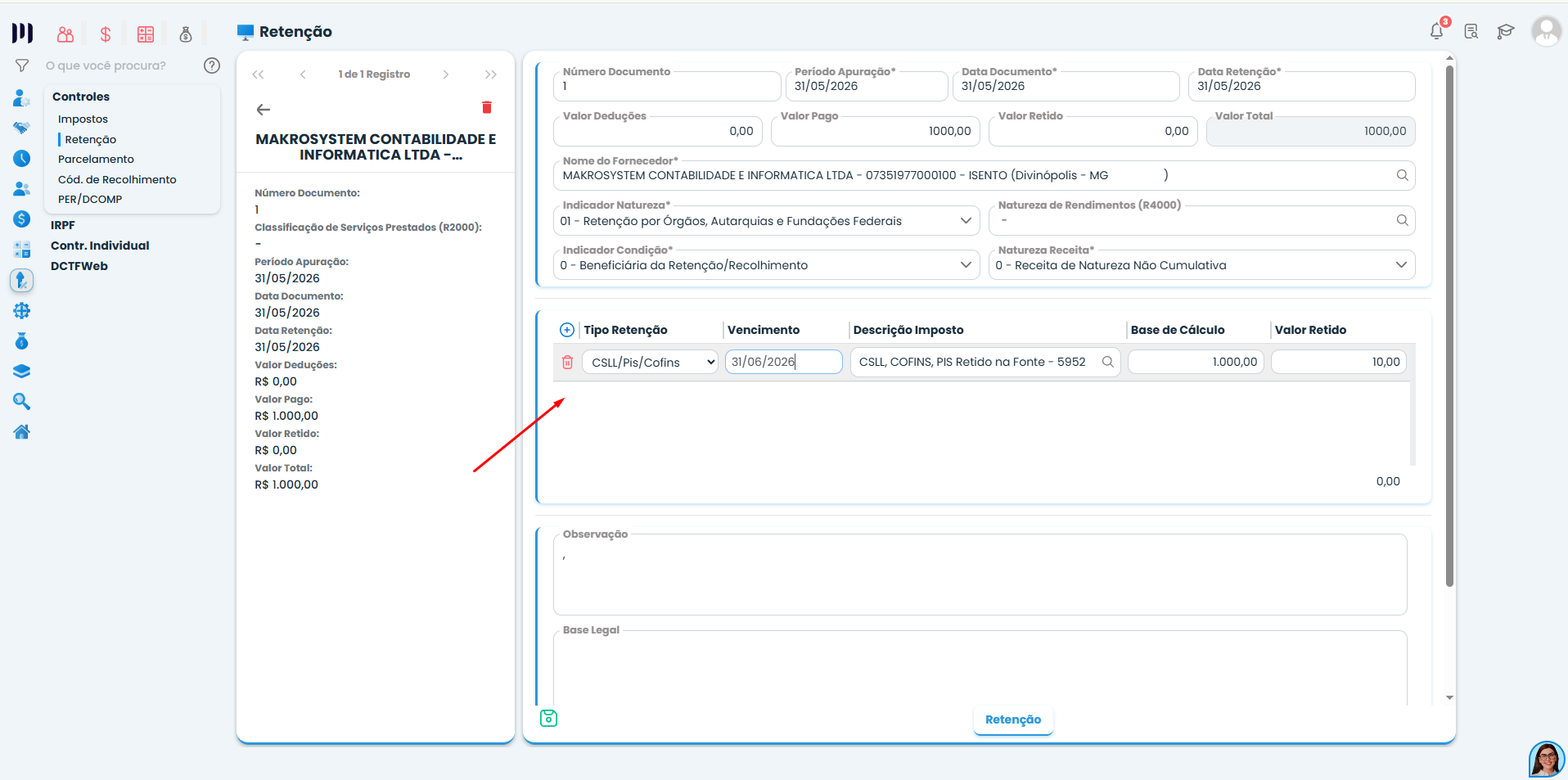Screen dimensions: 1568x780
Task: Click the Controles heading
Action: (81, 97)
